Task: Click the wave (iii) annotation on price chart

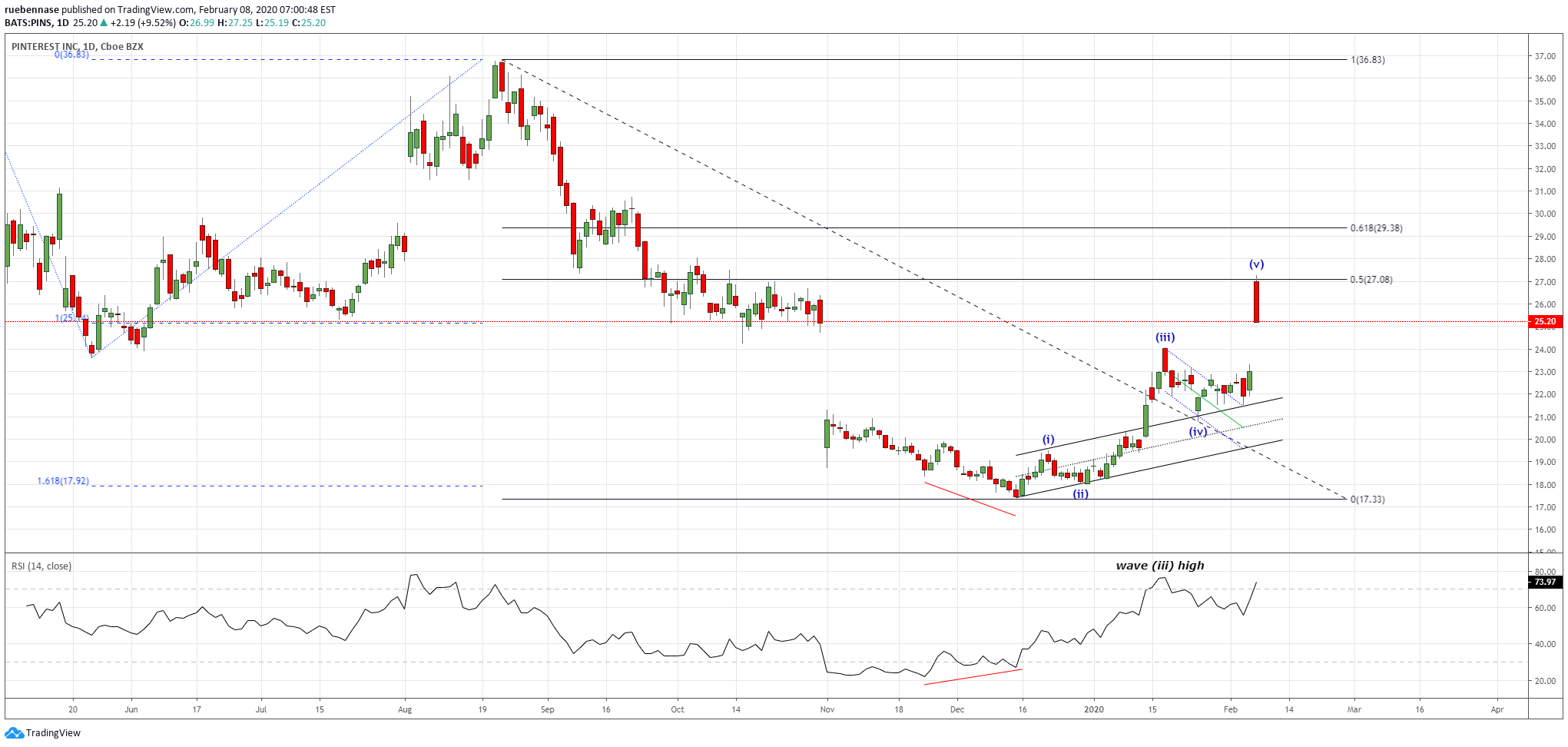Action: point(1165,337)
